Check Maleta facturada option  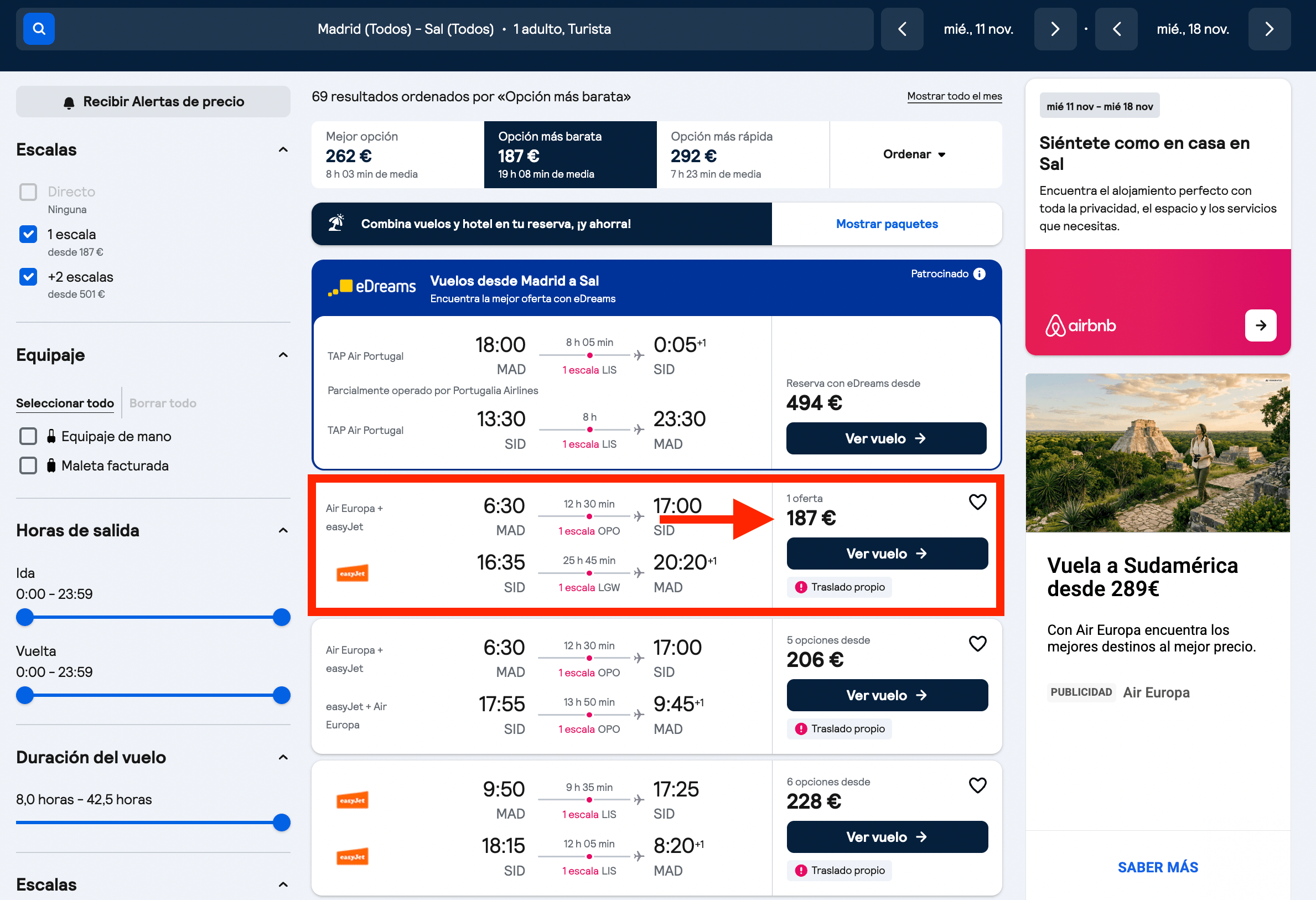[x=28, y=465]
